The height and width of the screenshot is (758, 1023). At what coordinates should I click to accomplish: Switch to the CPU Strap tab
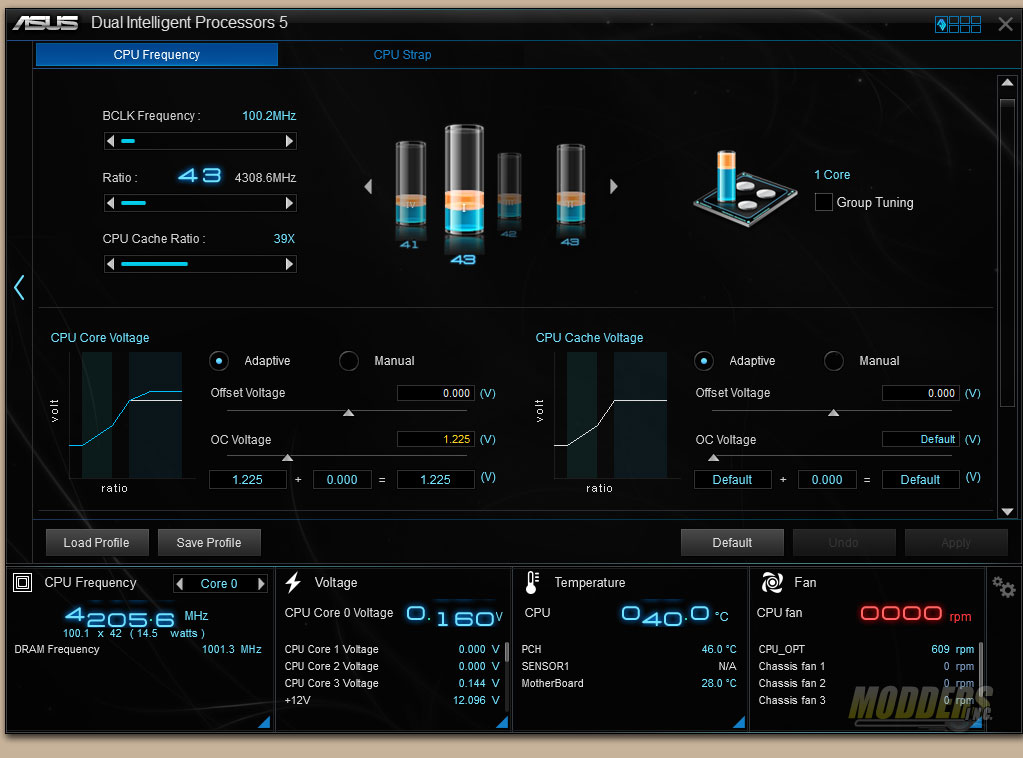coord(402,55)
